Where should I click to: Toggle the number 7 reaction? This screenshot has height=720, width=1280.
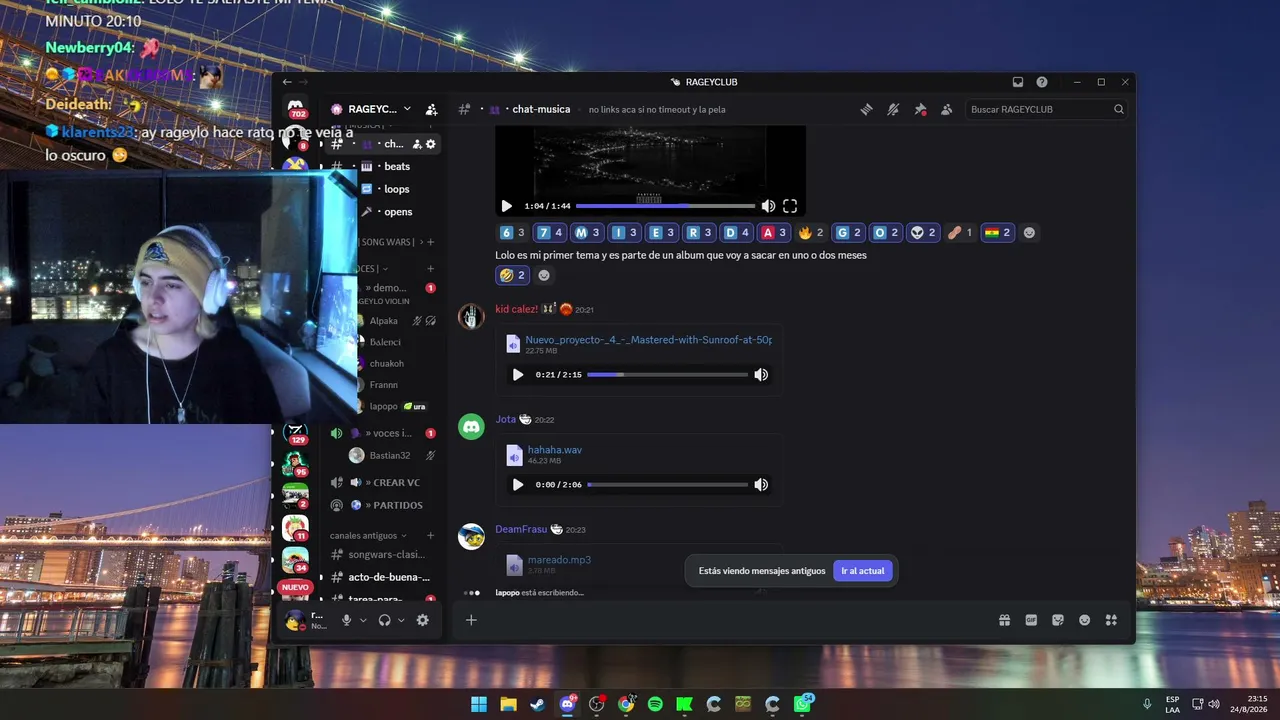point(550,233)
